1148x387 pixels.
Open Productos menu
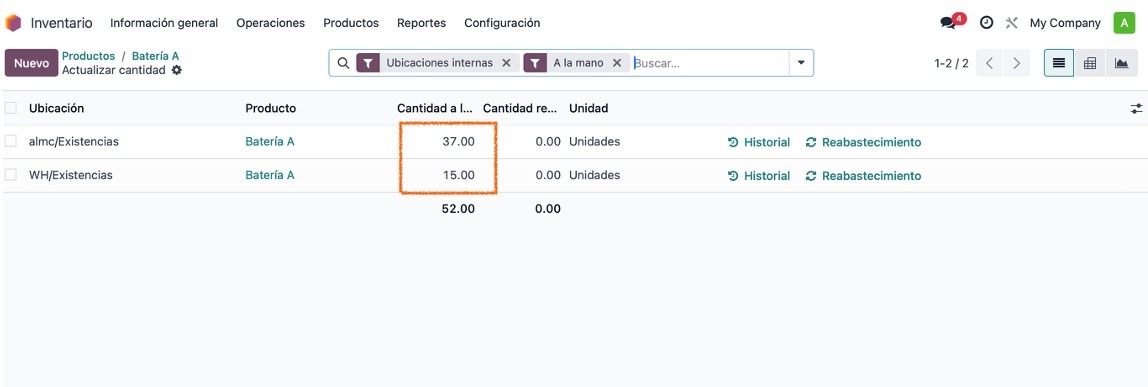pos(351,23)
